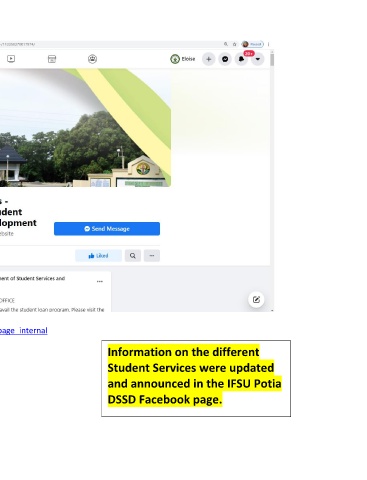367x480 pixels.
Task: Open the page's more options button
Action: tap(152, 256)
